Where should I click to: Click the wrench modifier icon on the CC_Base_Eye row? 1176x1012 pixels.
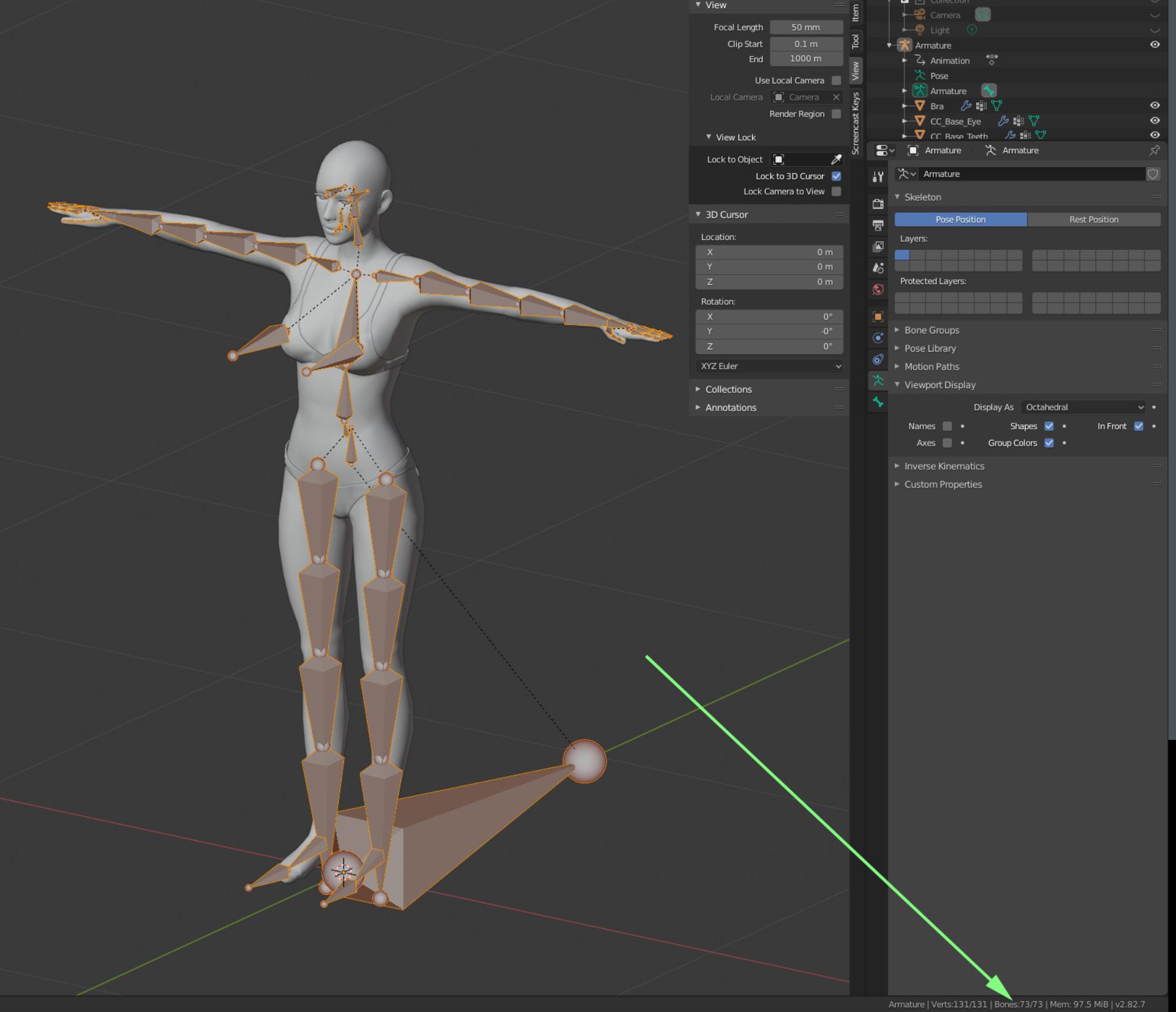coord(1003,121)
